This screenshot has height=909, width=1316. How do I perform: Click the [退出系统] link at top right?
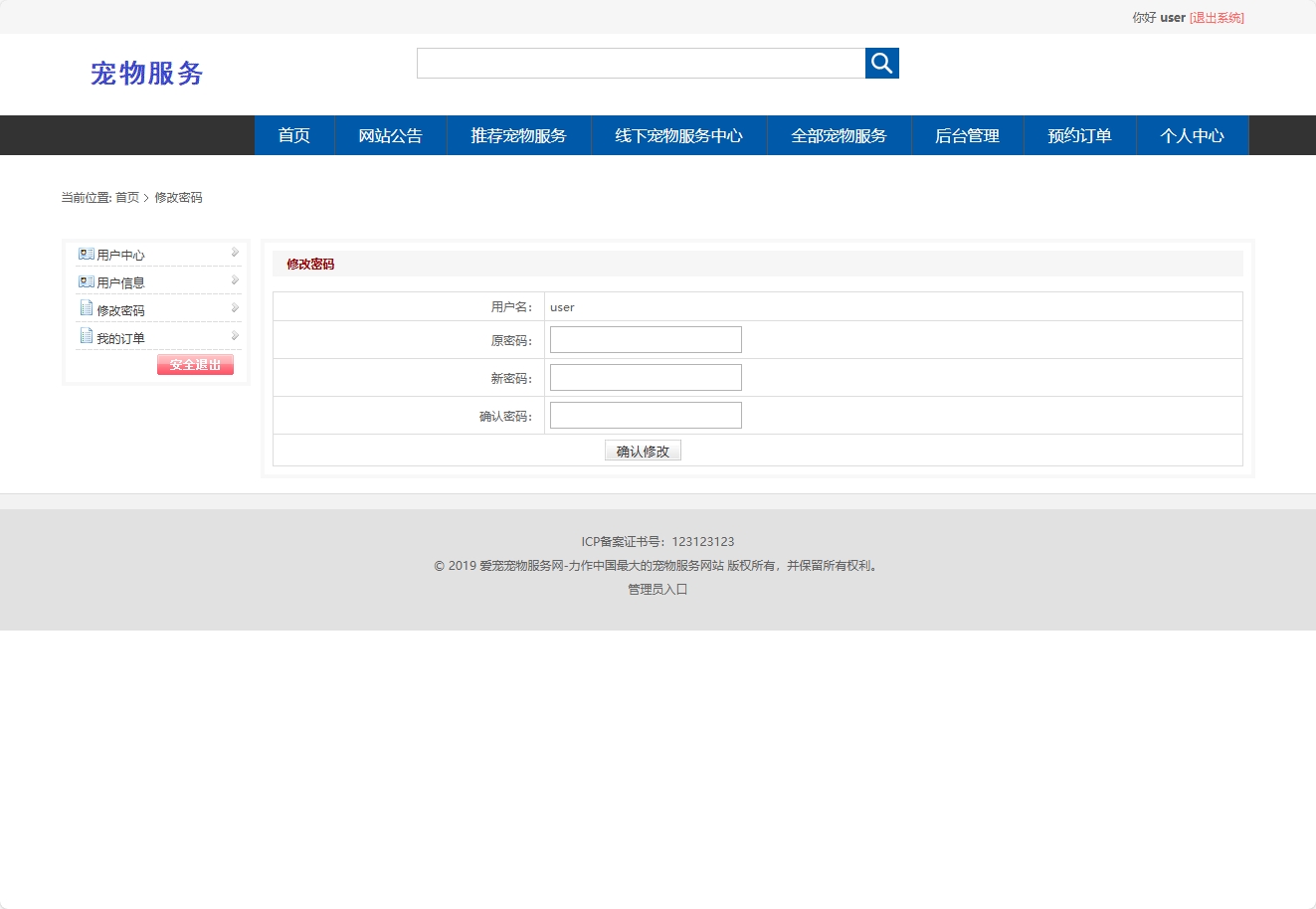click(x=1218, y=17)
